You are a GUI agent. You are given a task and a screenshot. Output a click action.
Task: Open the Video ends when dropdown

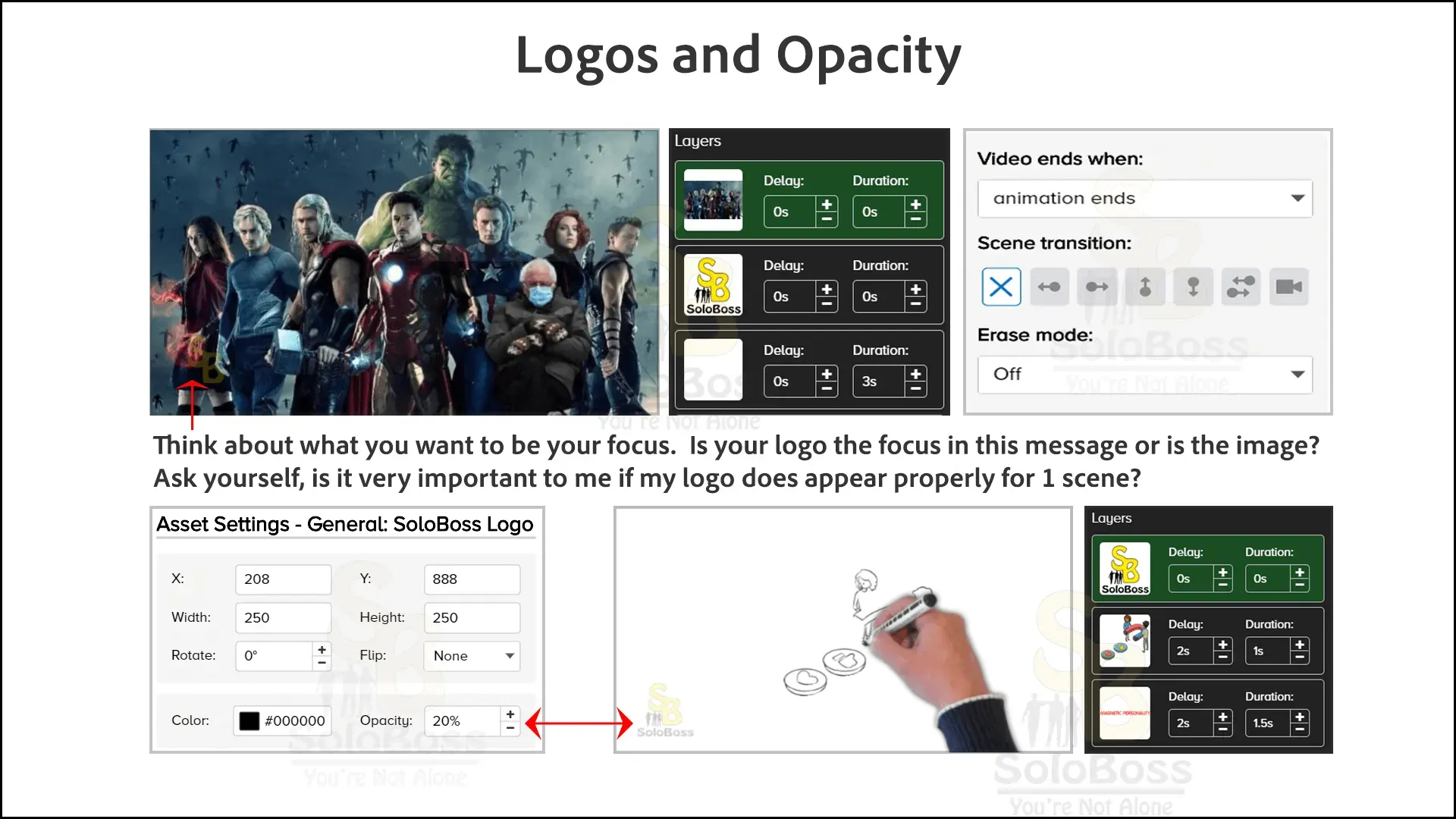pyautogui.click(x=1145, y=199)
